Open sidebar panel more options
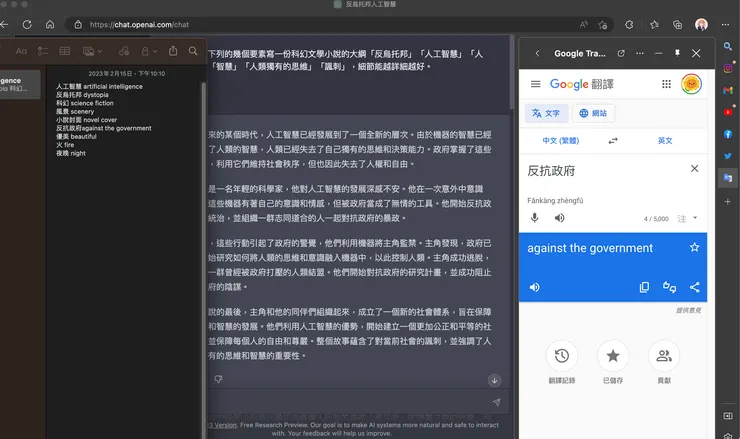The width and height of the screenshot is (740, 439). pyautogui.click(x=639, y=53)
